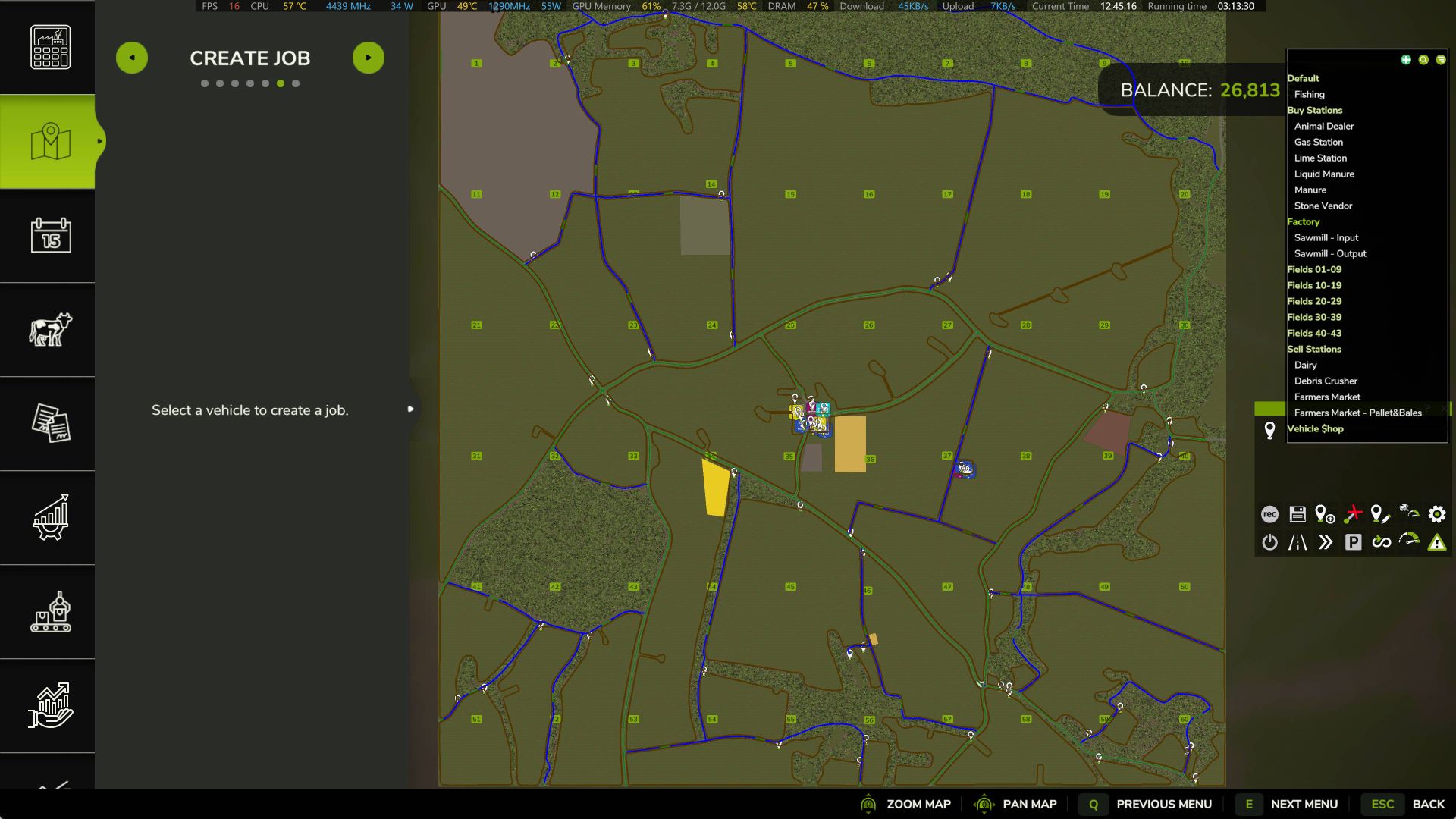Open the animals (cow) sidebar icon
This screenshot has width=1456, height=819.
[50, 329]
